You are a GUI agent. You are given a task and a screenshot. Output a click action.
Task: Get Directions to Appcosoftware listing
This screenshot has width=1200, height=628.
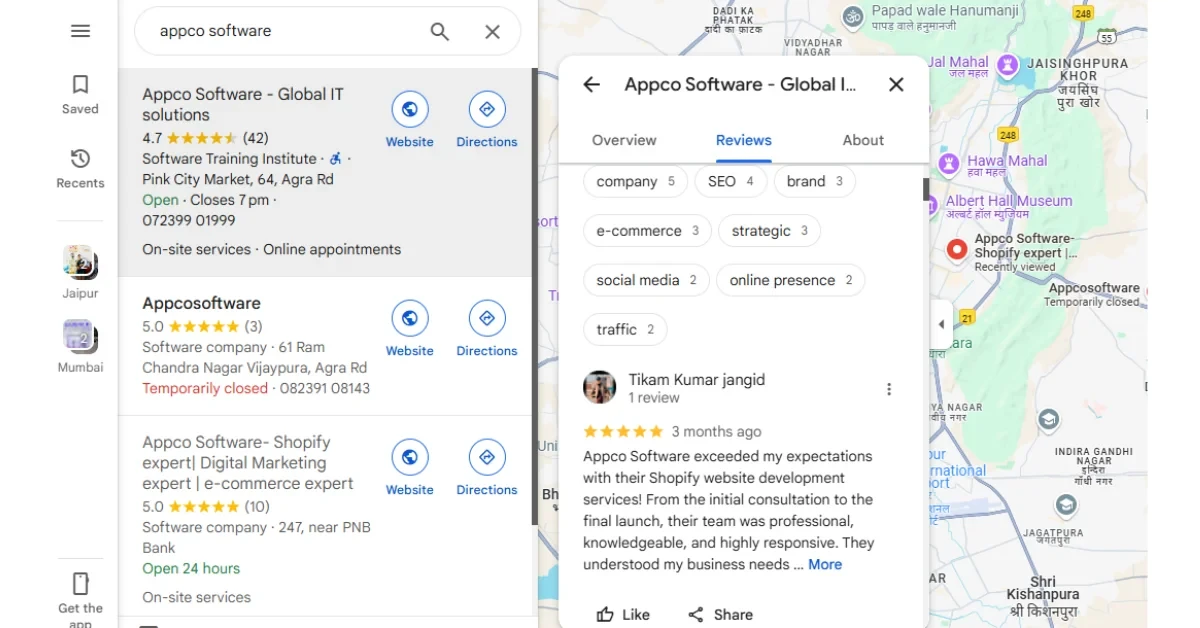click(x=487, y=318)
